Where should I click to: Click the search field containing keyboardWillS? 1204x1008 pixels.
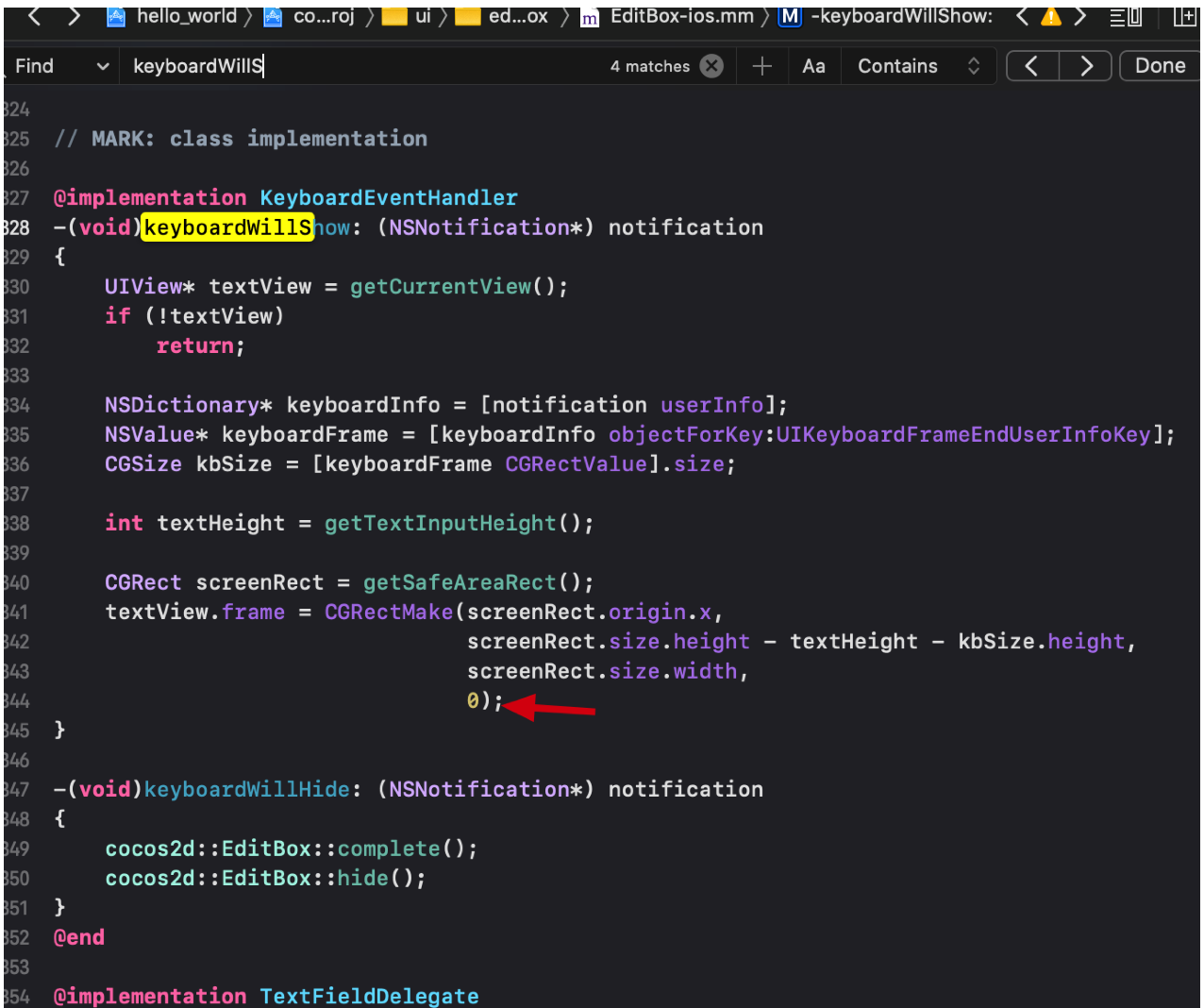tap(363, 66)
